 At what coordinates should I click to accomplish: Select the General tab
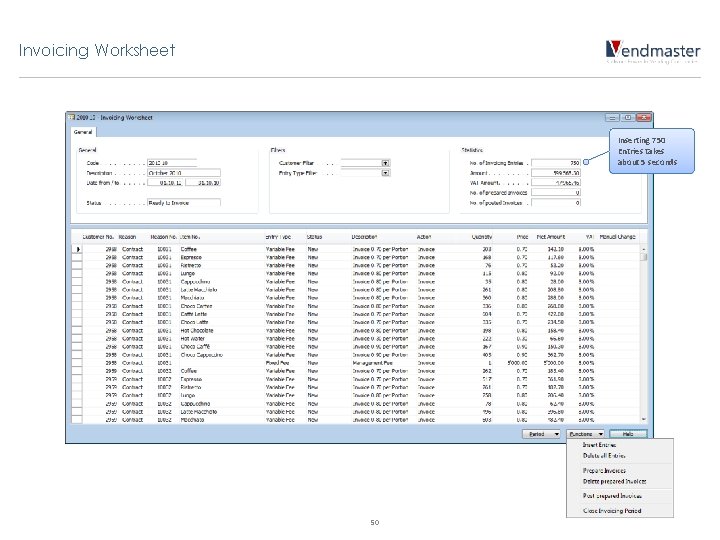[83, 132]
